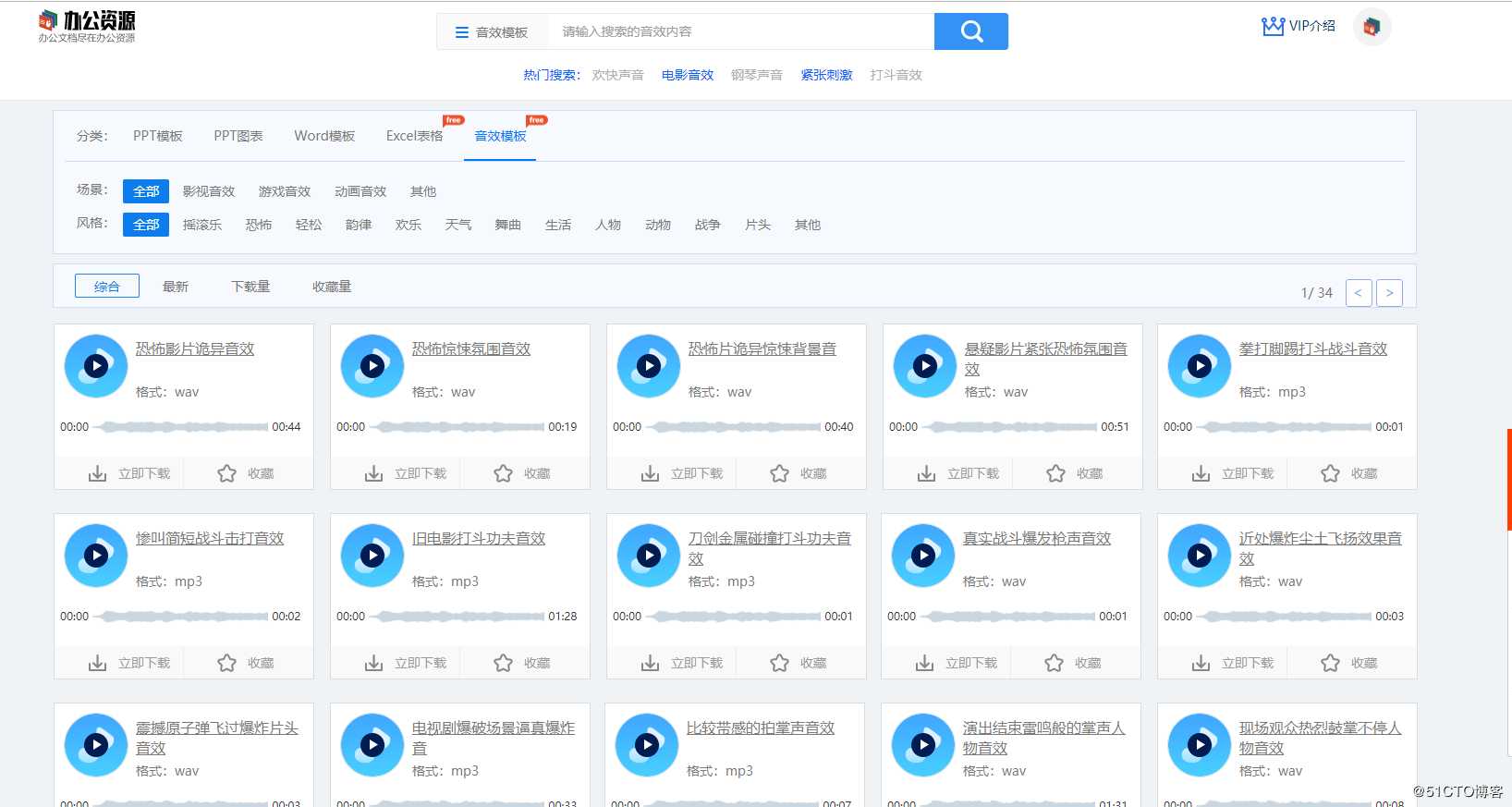The image size is (1512, 807).
Task: Click hot search link 钢琴声音
Action: tap(757, 75)
